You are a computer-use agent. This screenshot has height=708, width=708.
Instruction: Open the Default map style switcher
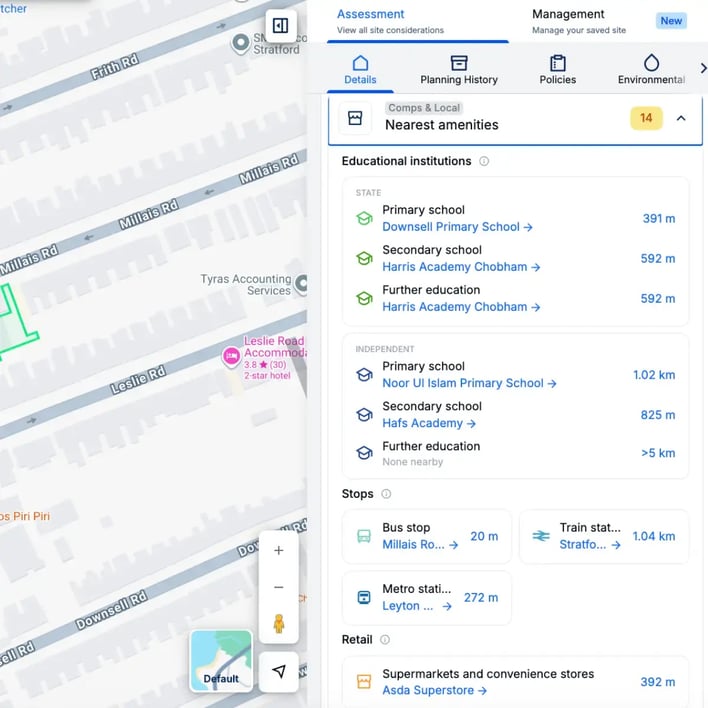221,661
